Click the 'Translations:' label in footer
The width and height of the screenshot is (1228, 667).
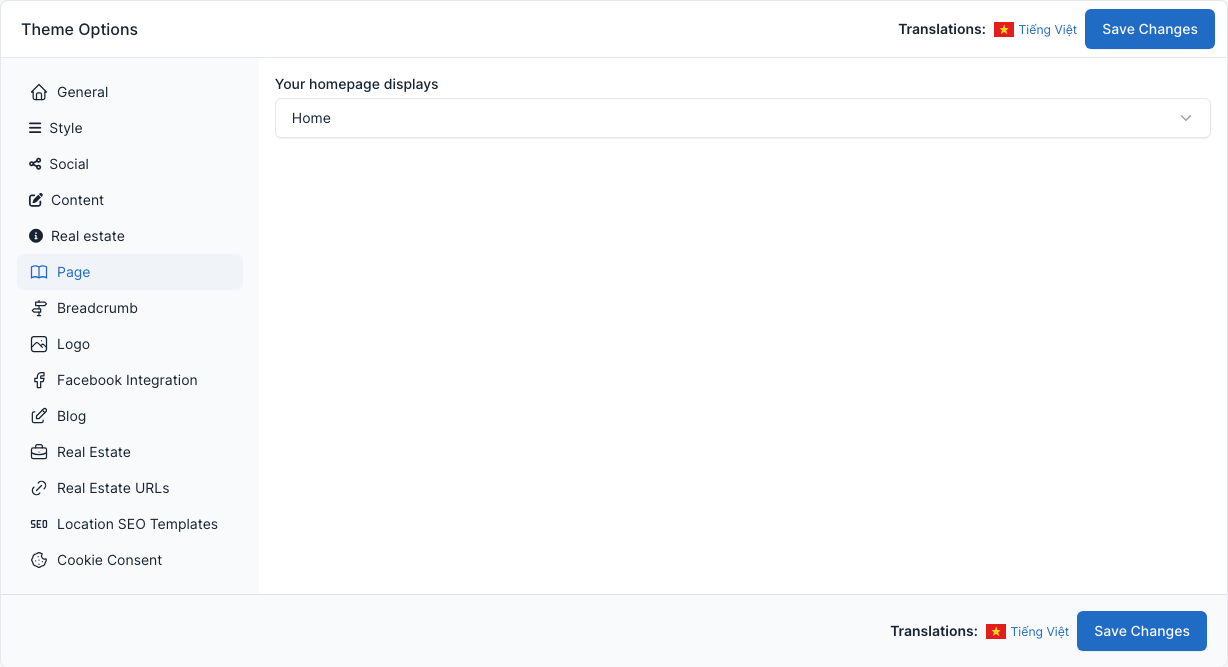934,631
